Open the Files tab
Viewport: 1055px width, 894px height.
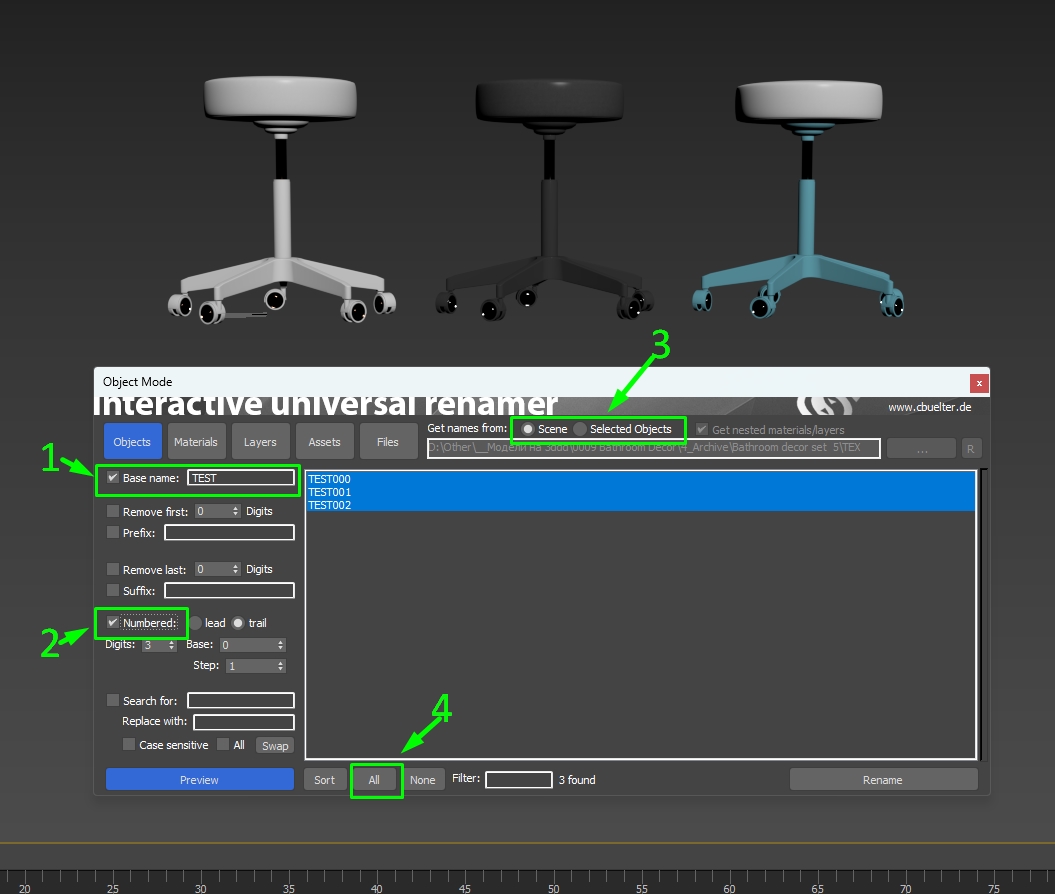(x=388, y=442)
